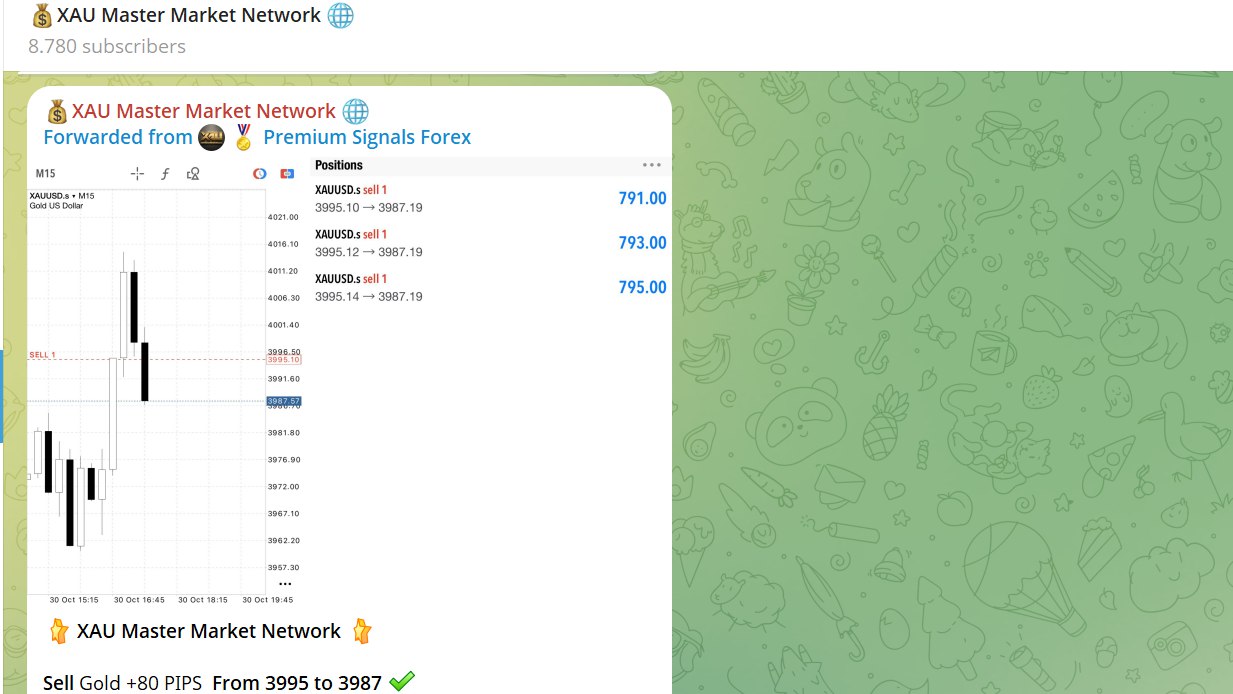Select the position with profit 791.00

(x=490, y=198)
